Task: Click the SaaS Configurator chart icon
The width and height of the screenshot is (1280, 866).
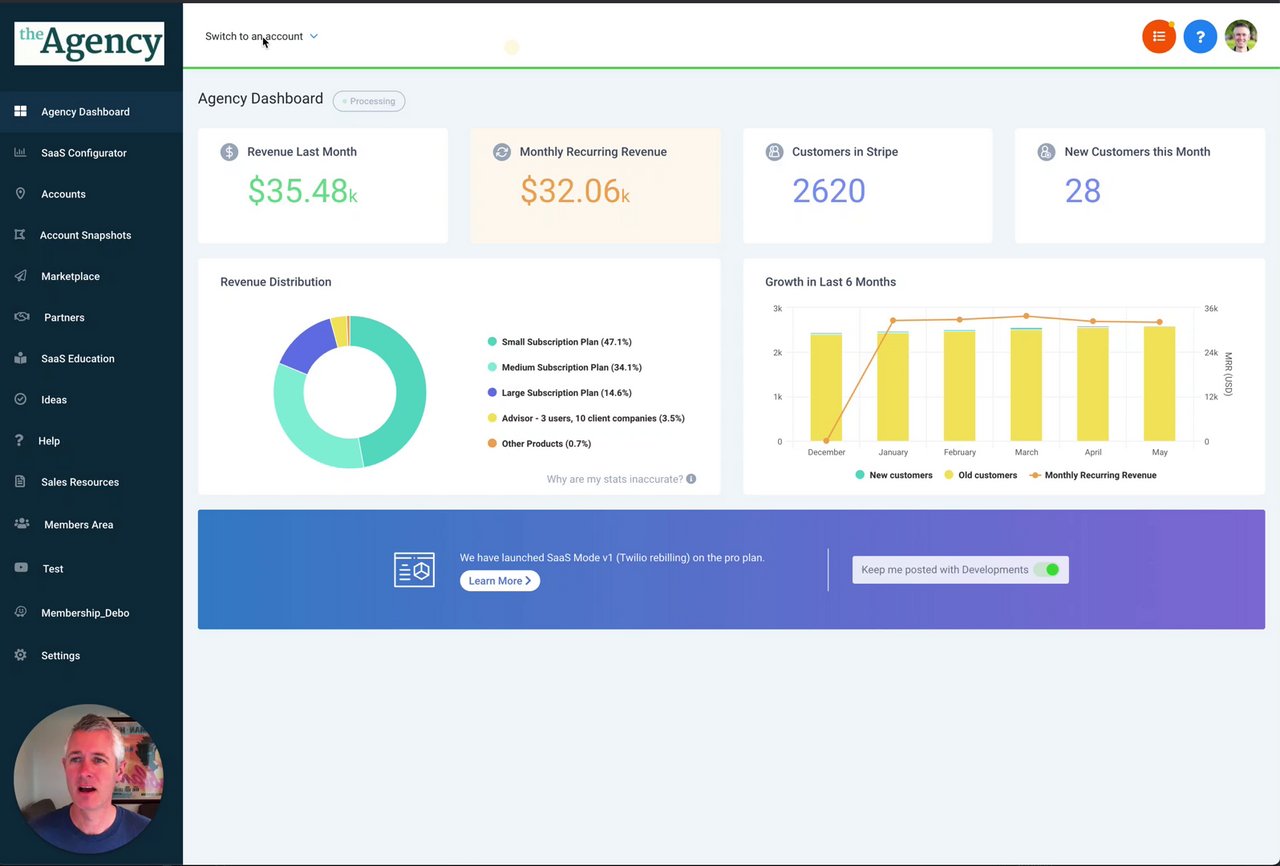Action: click(x=20, y=152)
